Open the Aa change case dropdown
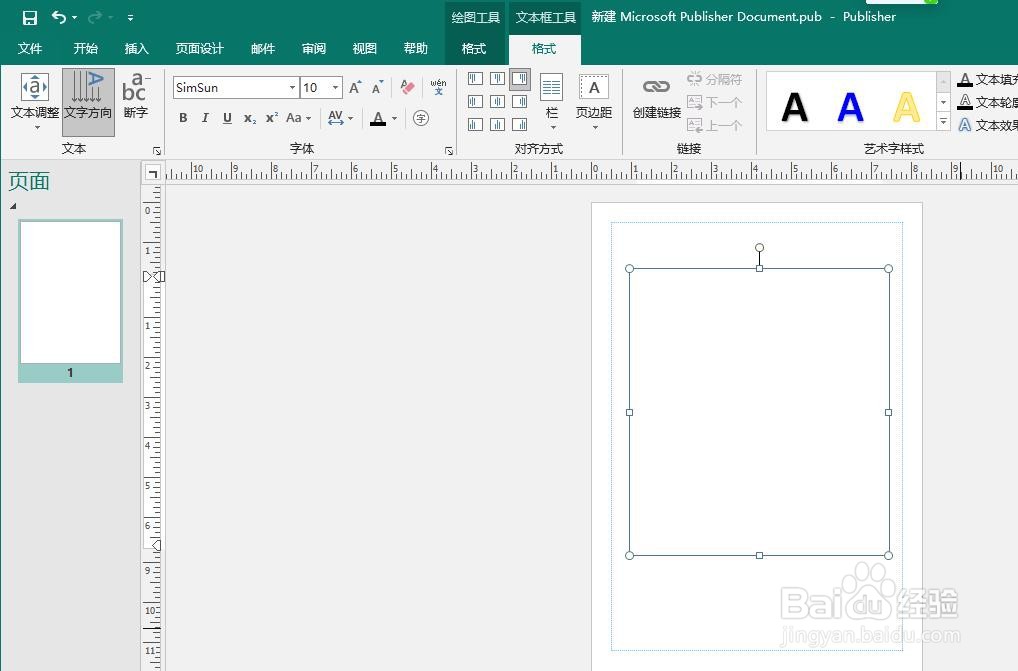 [x=299, y=118]
